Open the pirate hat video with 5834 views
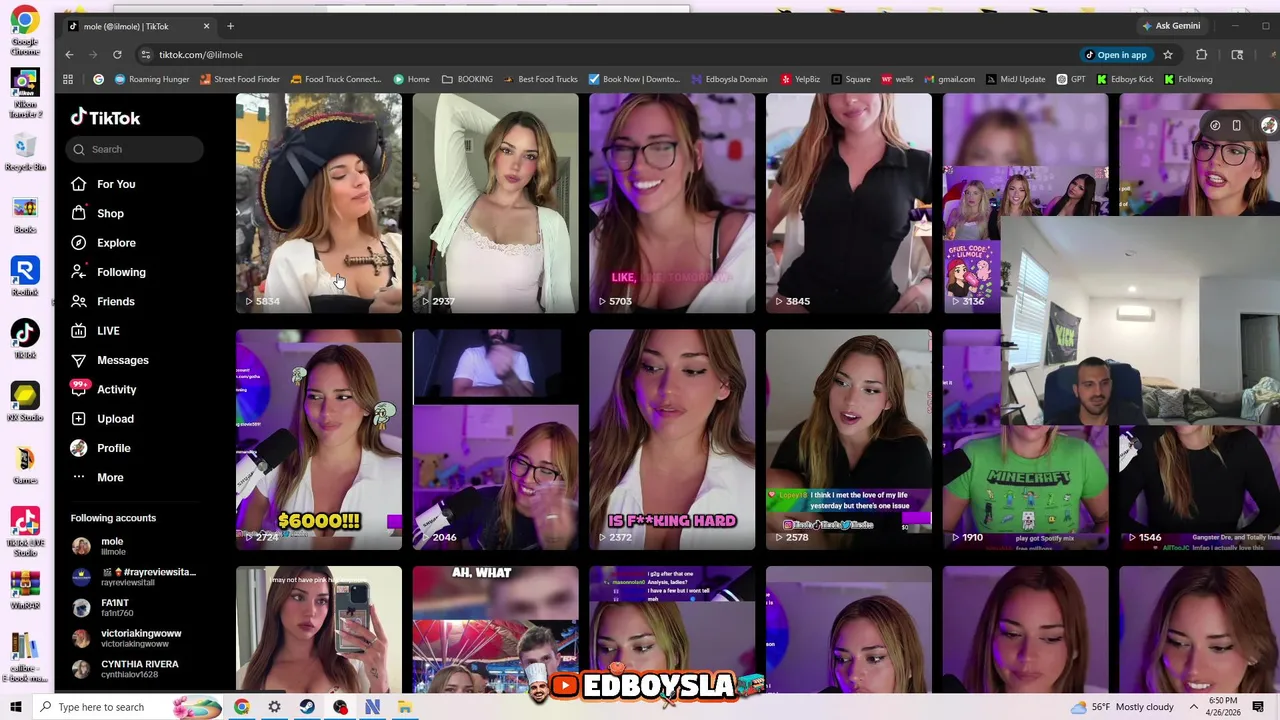Viewport: 1280px width, 720px height. tap(319, 203)
